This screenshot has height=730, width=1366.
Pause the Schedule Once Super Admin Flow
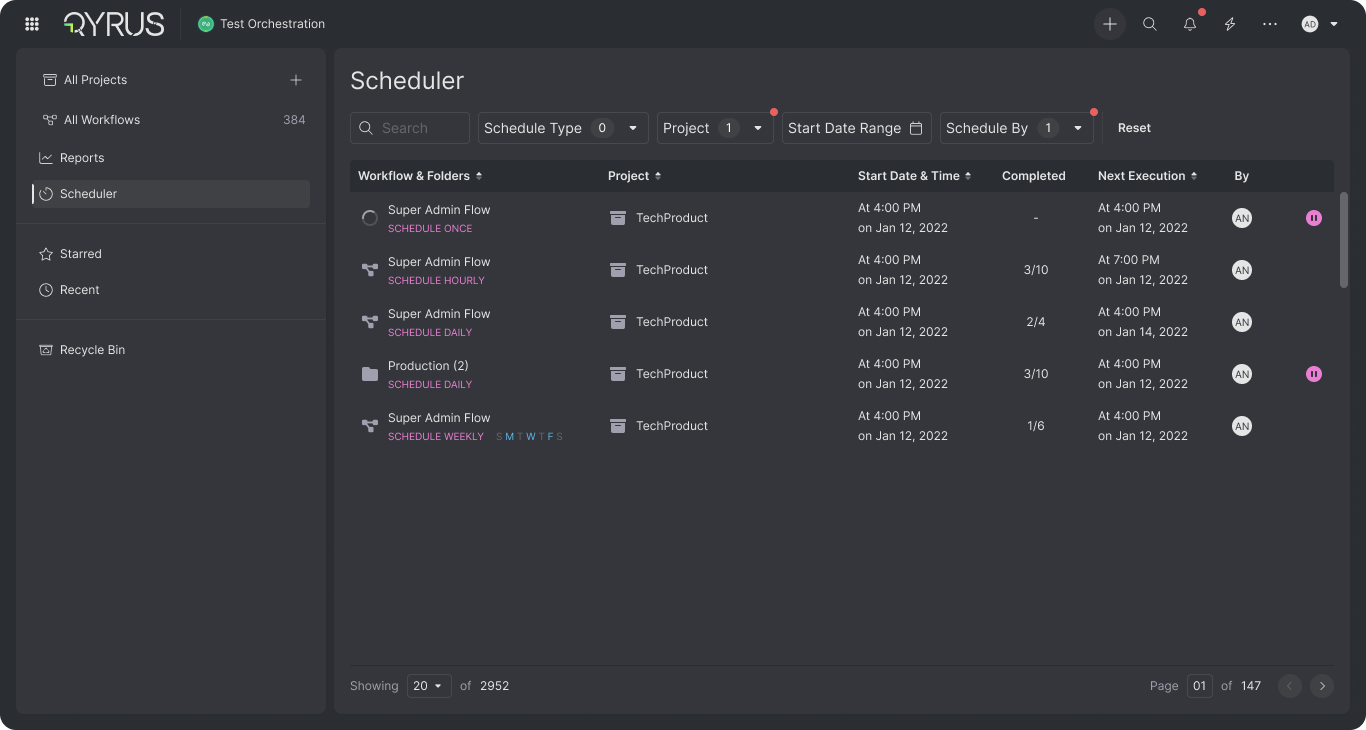tap(1314, 218)
